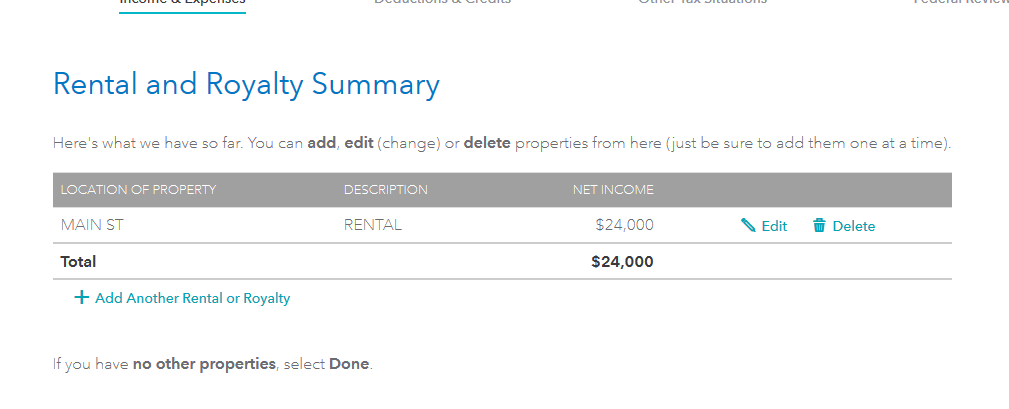Switch to the Income & Expenses tab
Viewport: 1009px width, 409px height.
pyautogui.click(x=182, y=3)
